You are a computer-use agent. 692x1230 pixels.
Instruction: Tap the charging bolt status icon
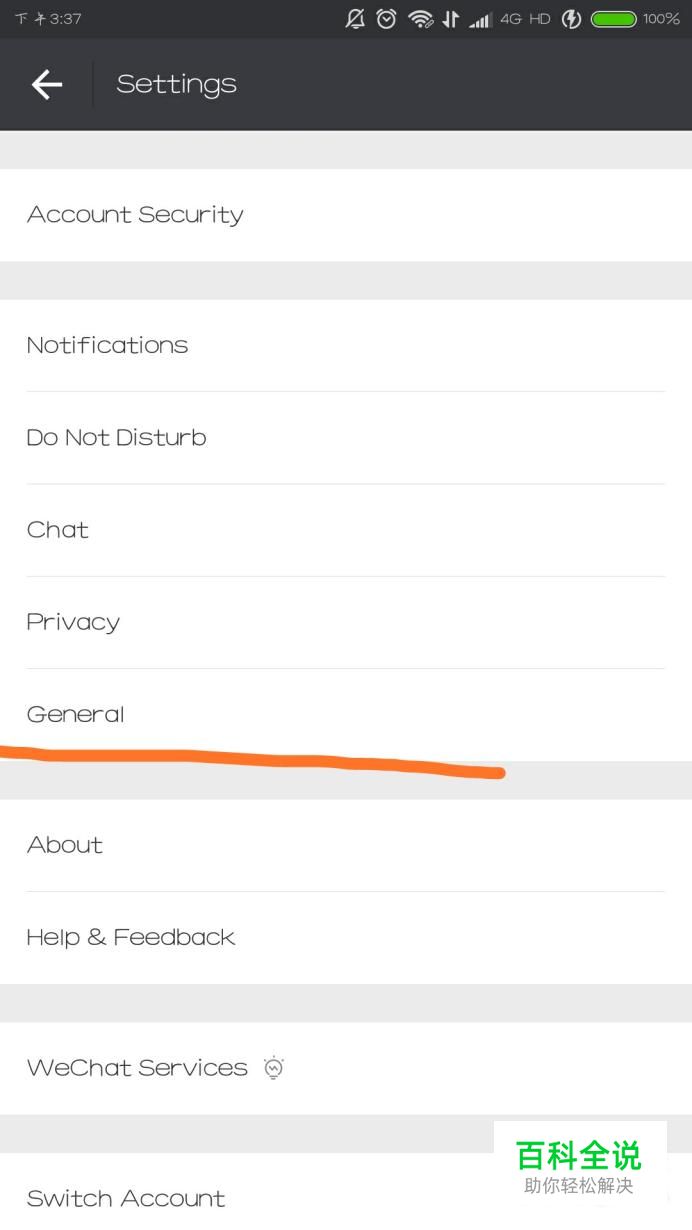pyautogui.click(x=572, y=19)
